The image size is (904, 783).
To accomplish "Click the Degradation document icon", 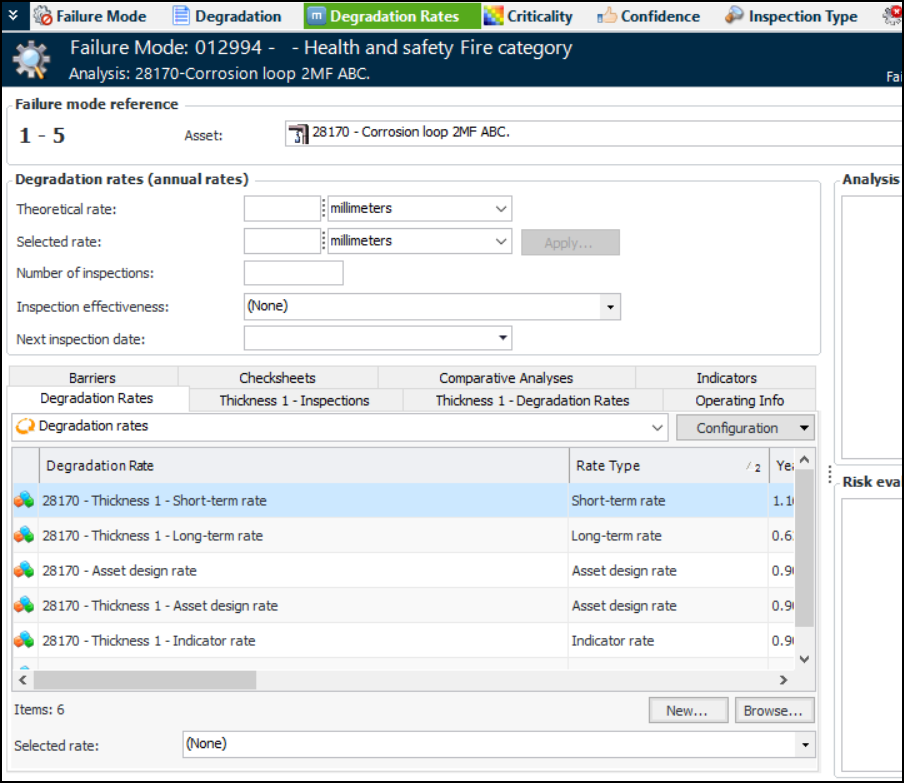I will [x=181, y=16].
